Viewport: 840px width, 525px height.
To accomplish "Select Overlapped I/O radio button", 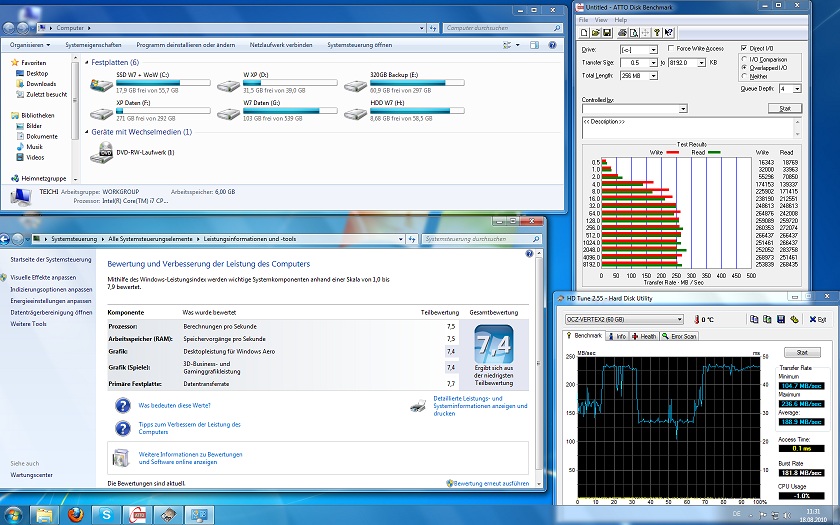I will pyautogui.click(x=744, y=68).
